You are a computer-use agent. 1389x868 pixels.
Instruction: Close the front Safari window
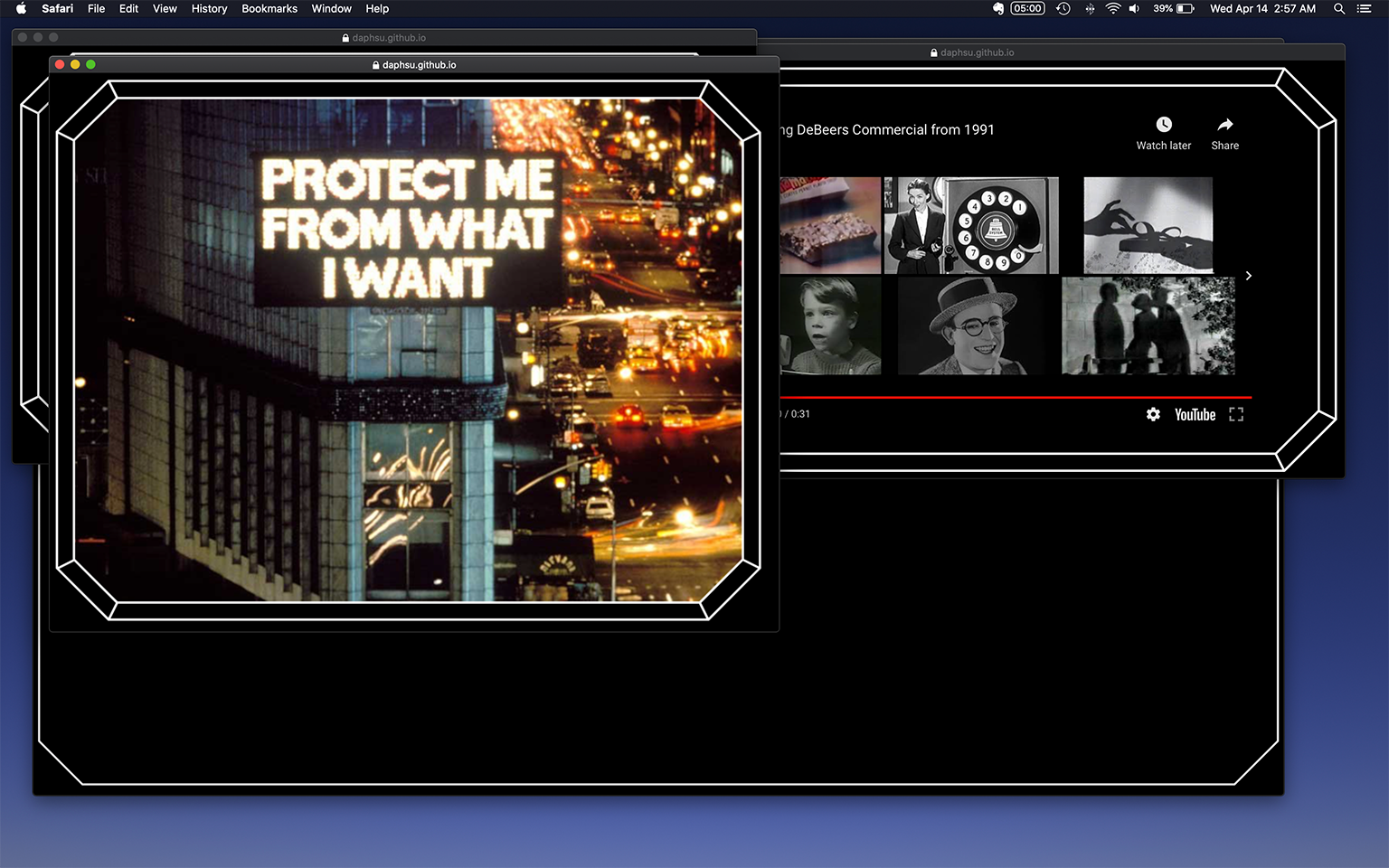pos(60,65)
